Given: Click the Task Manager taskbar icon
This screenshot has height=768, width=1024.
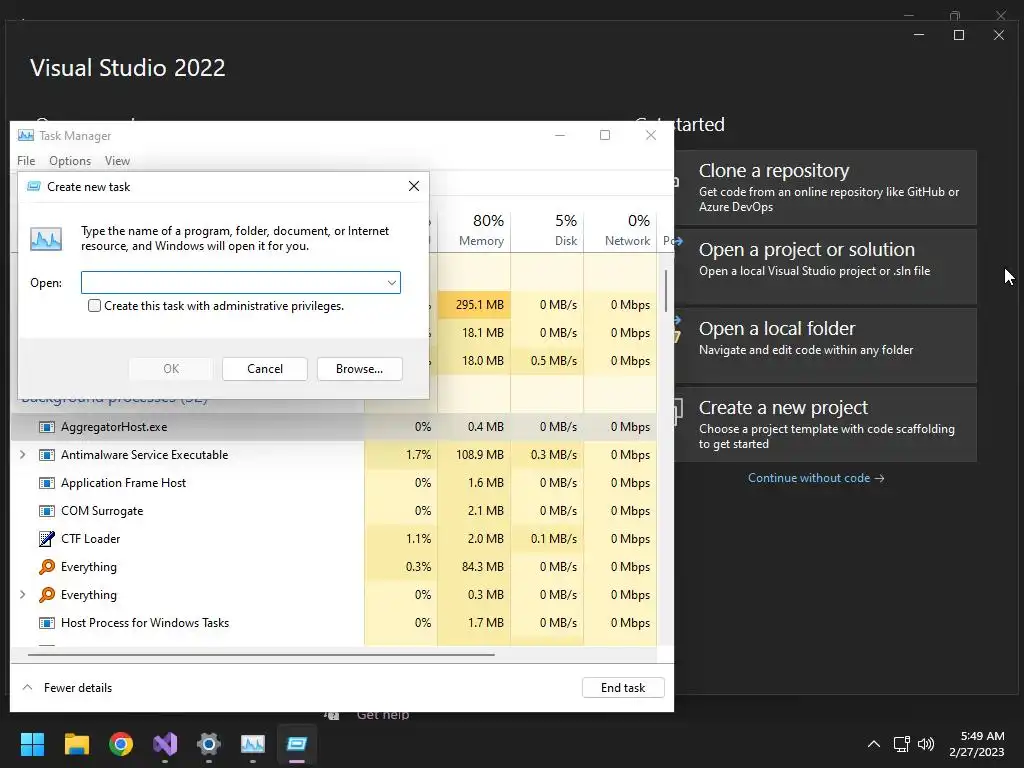Looking at the screenshot, I should click(253, 744).
